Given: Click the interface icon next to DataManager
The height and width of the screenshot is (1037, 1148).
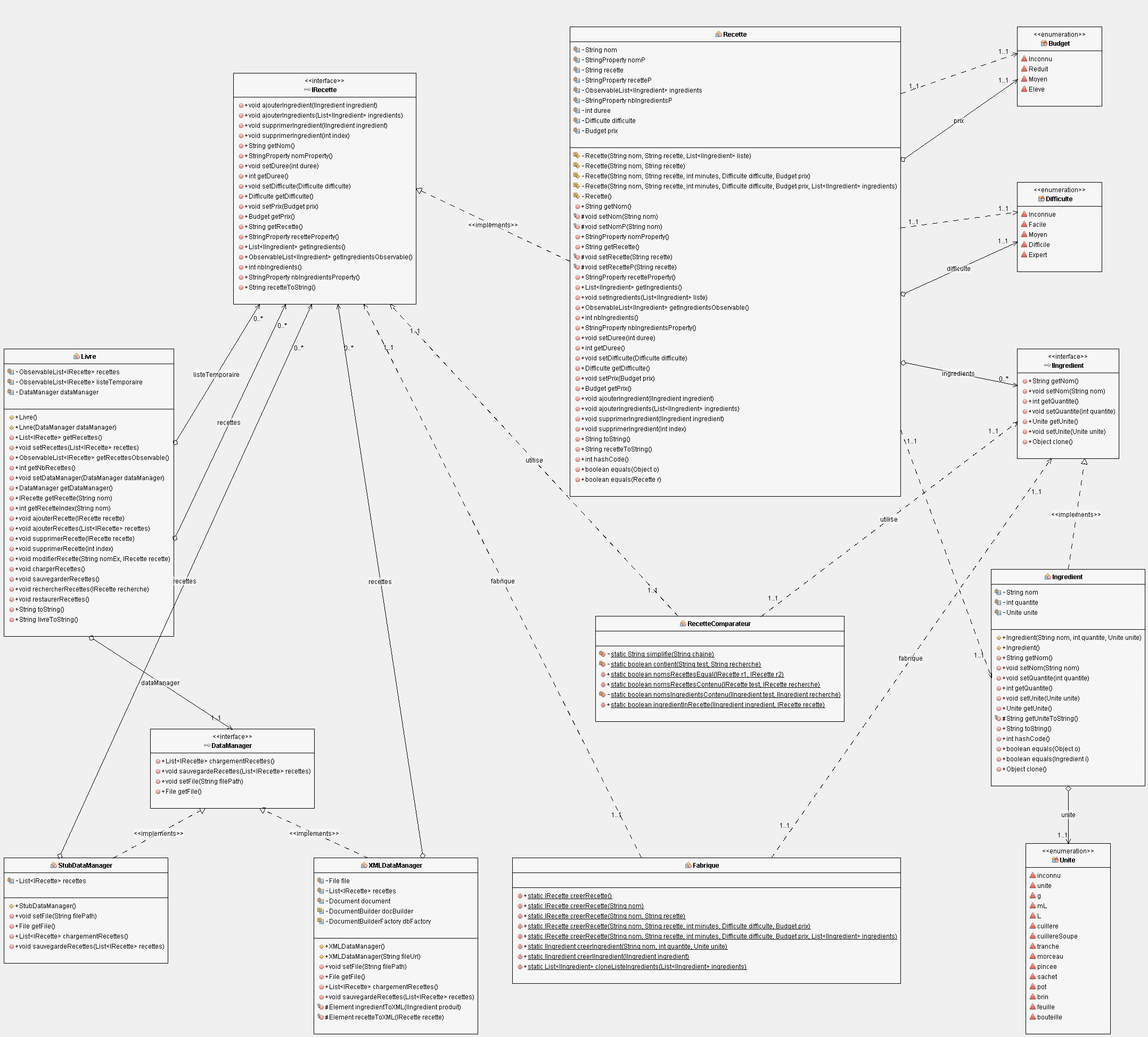Looking at the screenshot, I should coord(207,746).
